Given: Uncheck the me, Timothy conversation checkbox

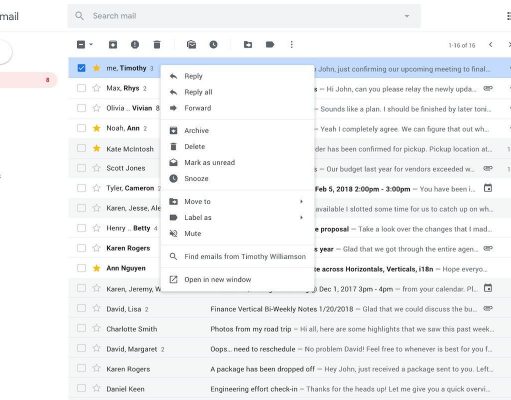Looking at the screenshot, I should point(81,68).
